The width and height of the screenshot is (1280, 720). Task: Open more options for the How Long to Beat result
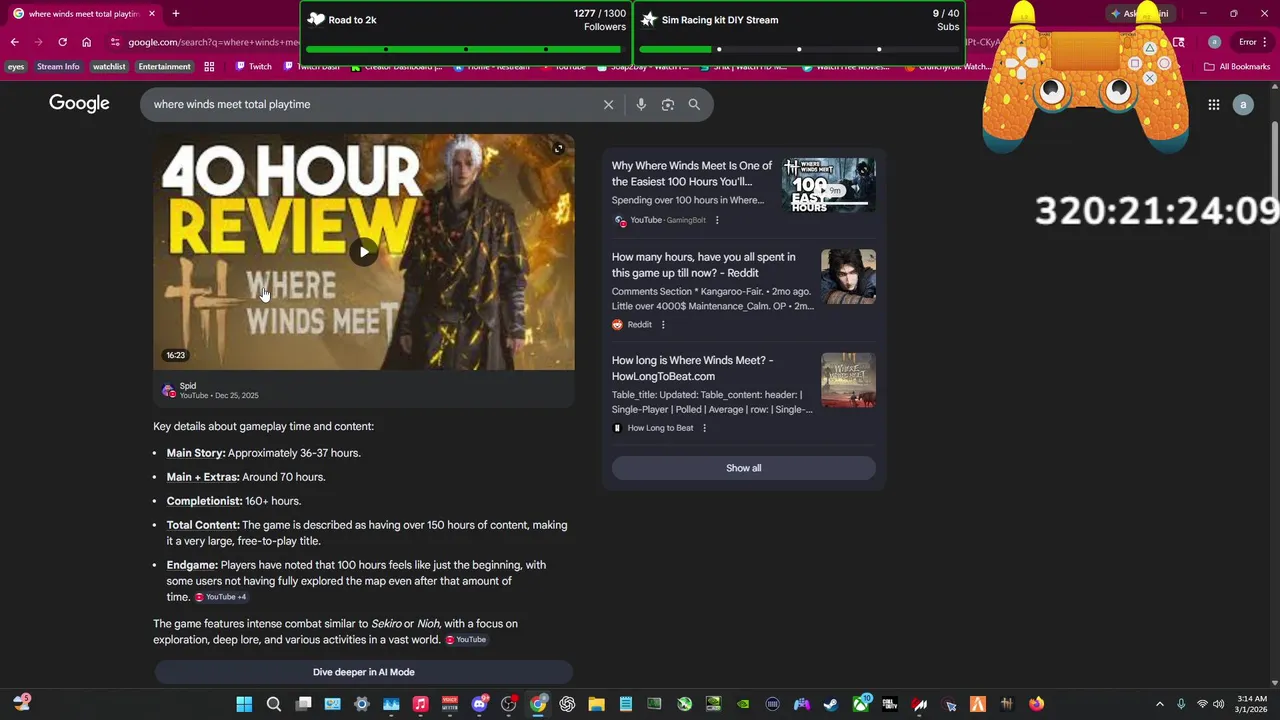pos(704,428)
